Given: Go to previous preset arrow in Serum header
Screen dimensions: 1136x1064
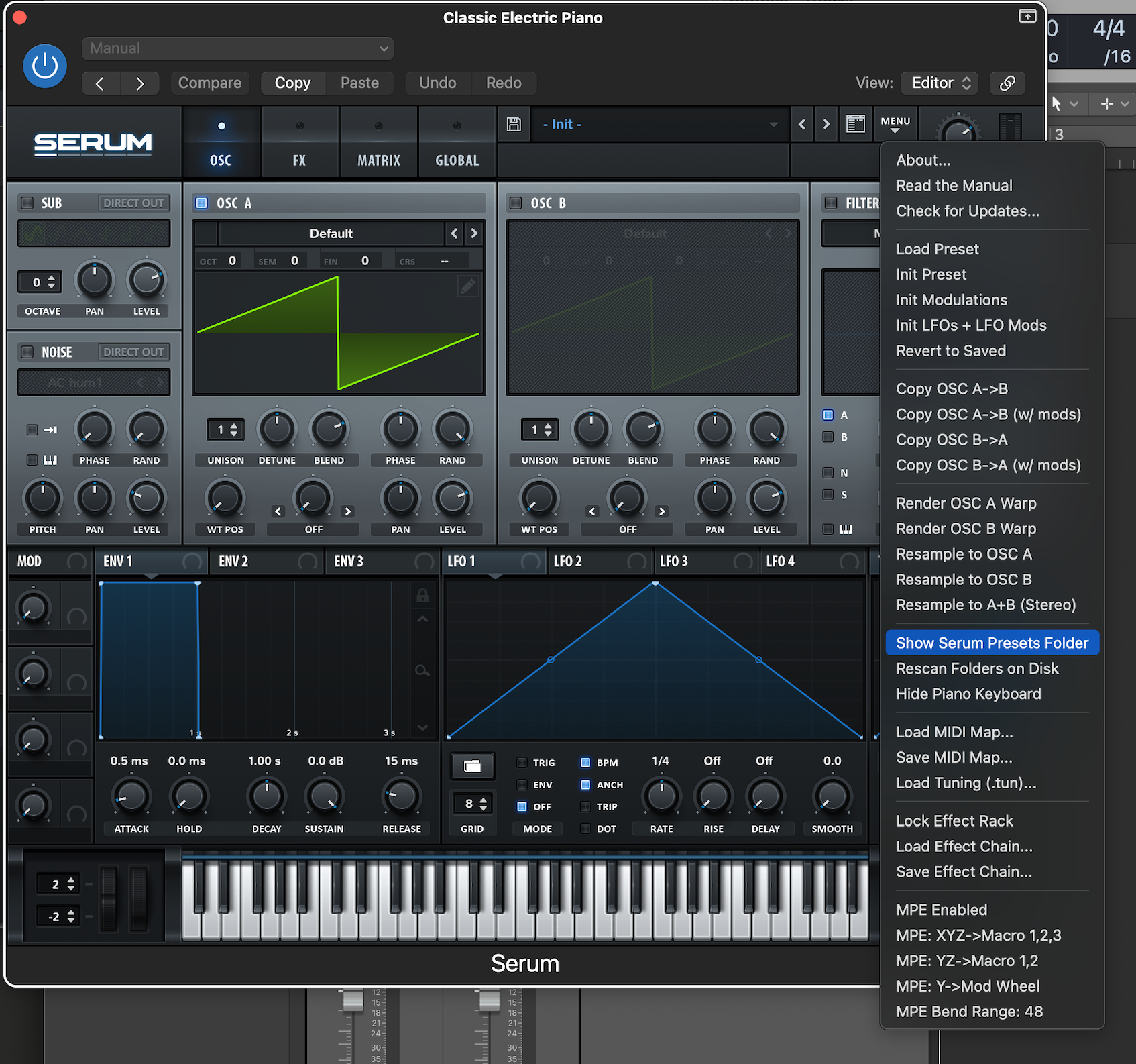Looking at the screenshot, I should tap(802, 124).
